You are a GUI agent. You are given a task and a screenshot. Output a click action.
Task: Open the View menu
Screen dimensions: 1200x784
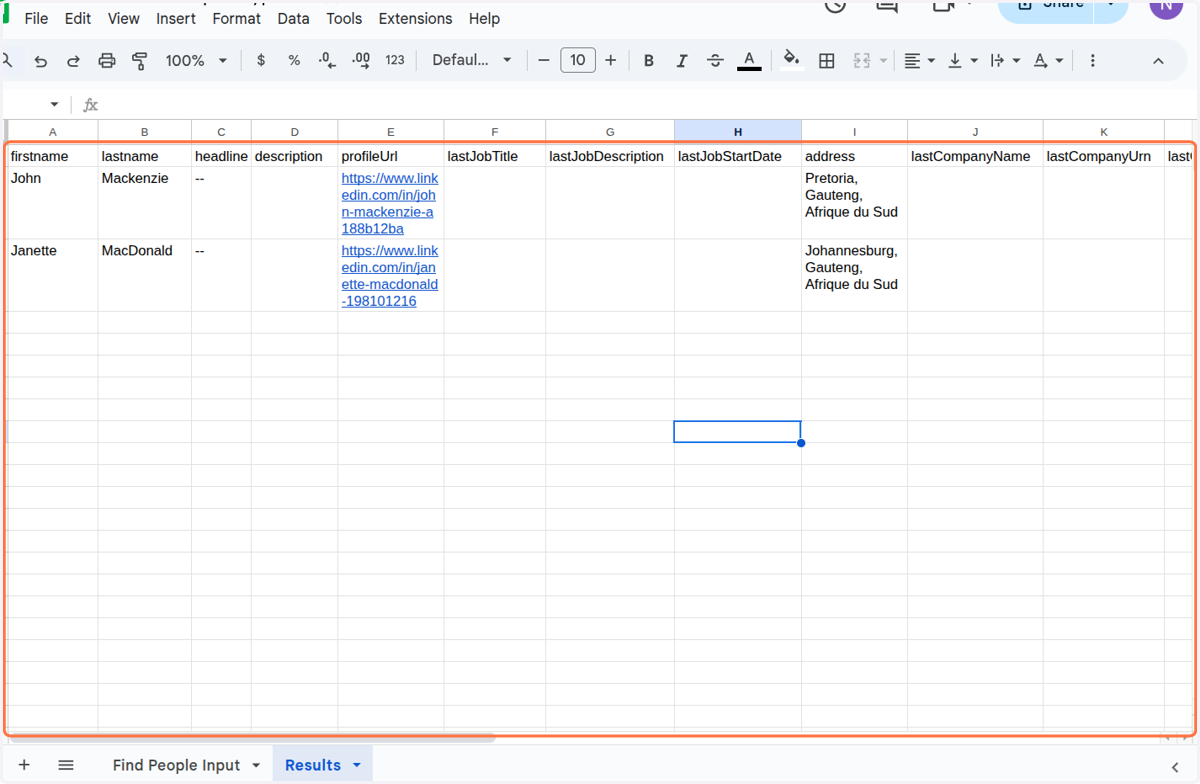(x=124, y=18)
